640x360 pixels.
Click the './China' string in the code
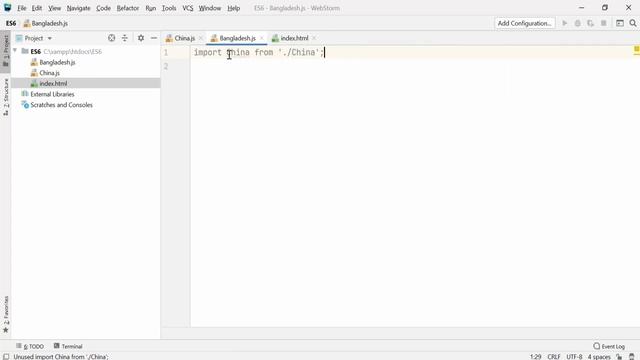299,52
